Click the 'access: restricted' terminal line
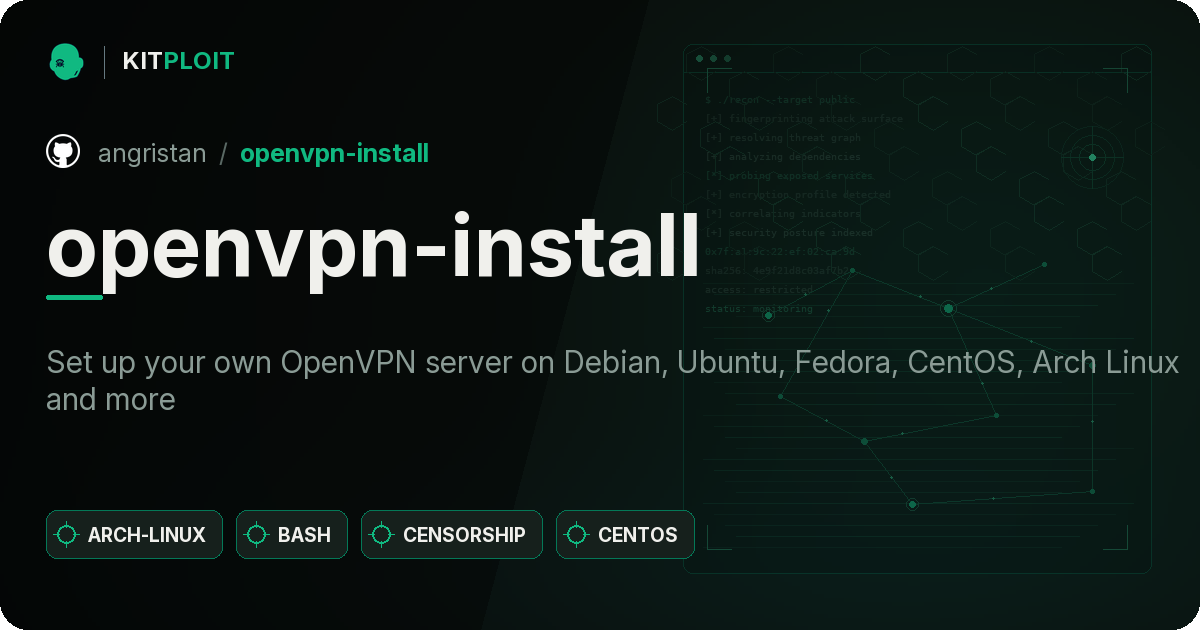This screenshot has height=630, width=1200. pos(759,290)
